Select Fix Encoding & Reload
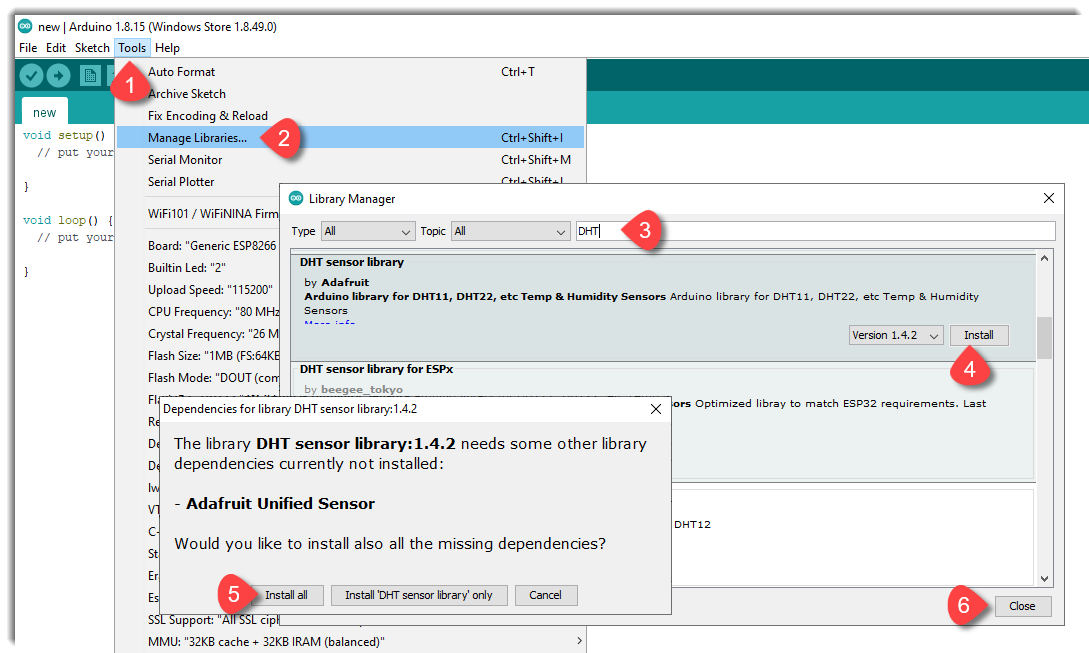 [x=350, y=116]
